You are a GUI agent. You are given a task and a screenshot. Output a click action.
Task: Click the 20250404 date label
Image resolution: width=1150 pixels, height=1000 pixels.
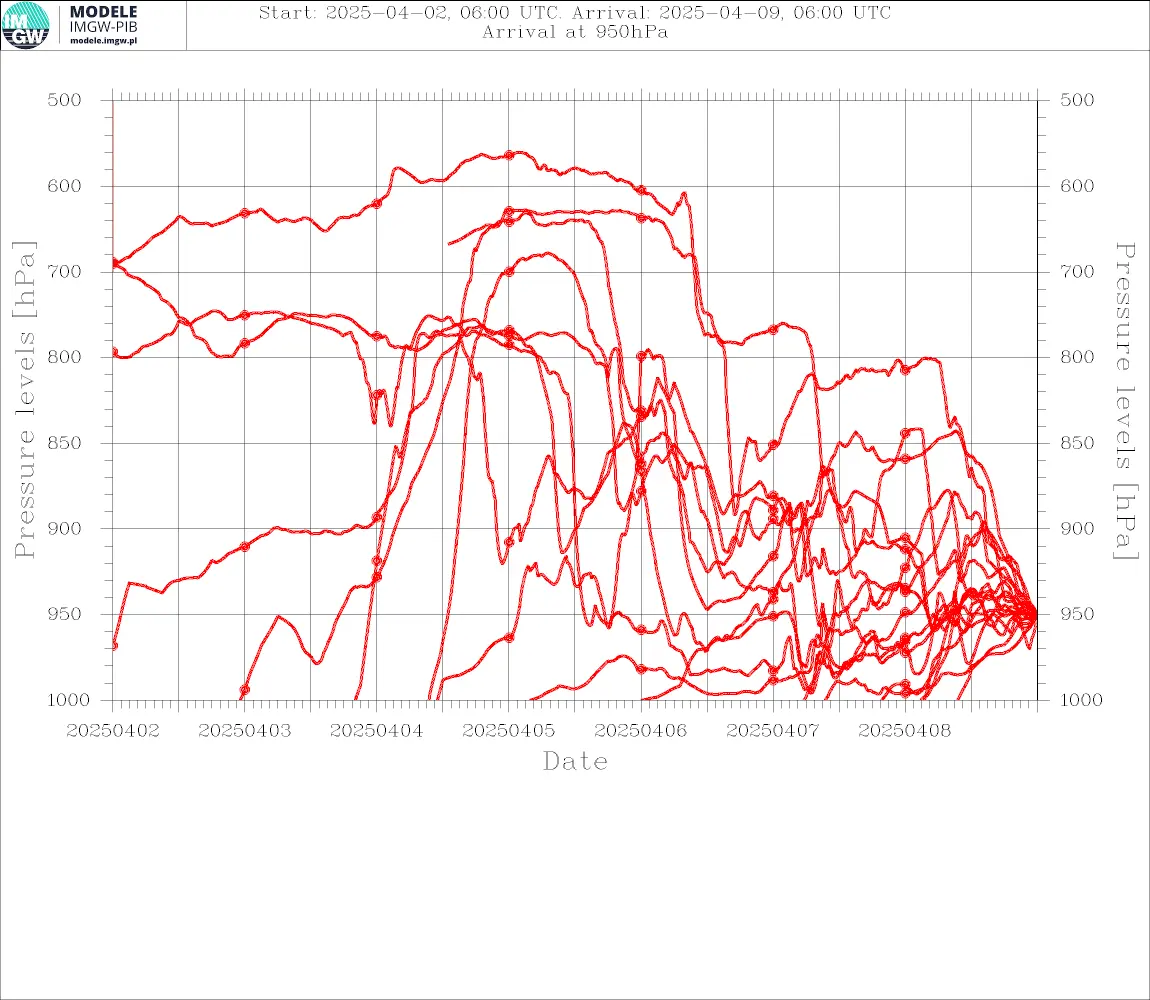(x=377, y=731)
